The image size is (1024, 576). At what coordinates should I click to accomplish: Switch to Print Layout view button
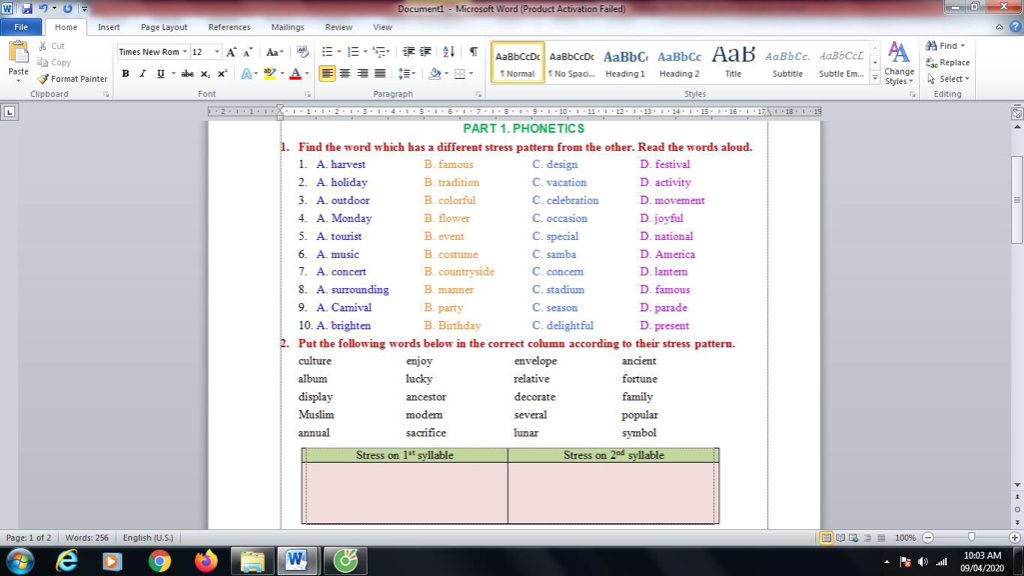(826, 537)
